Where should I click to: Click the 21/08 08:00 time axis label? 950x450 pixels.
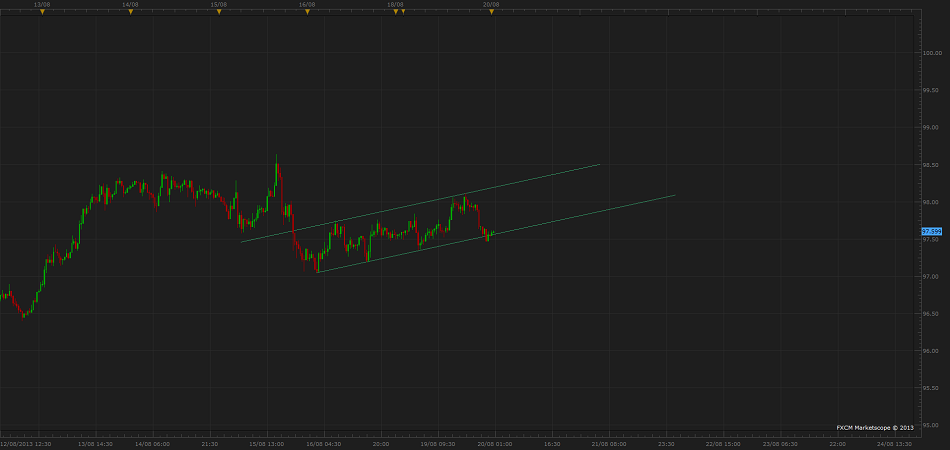pyautogui.click(x=609, y=442)
